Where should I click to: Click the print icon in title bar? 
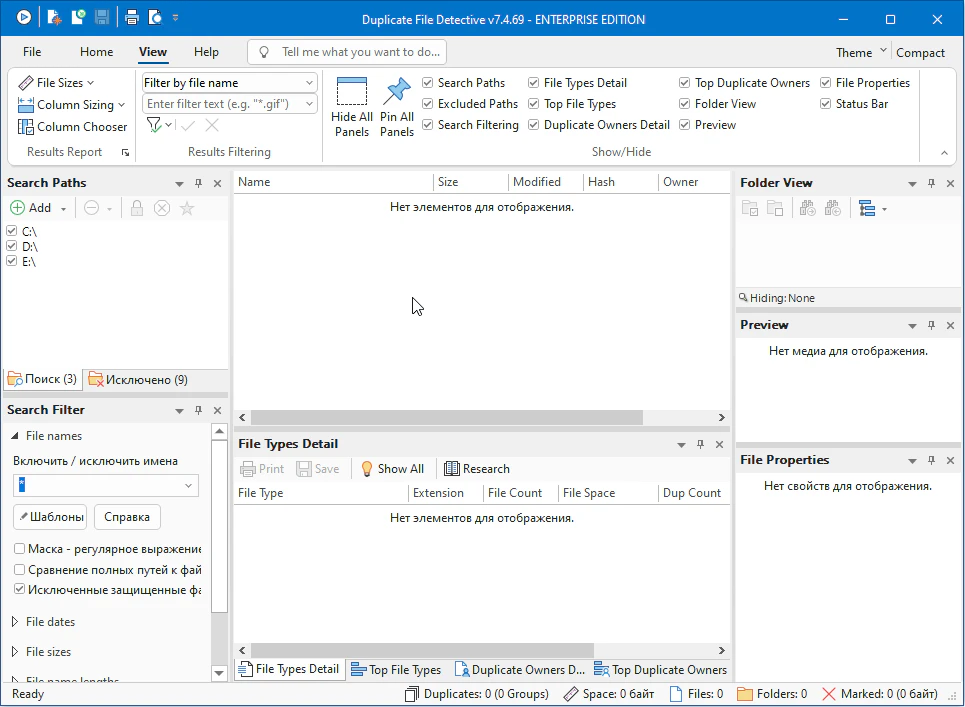point(132,18)
